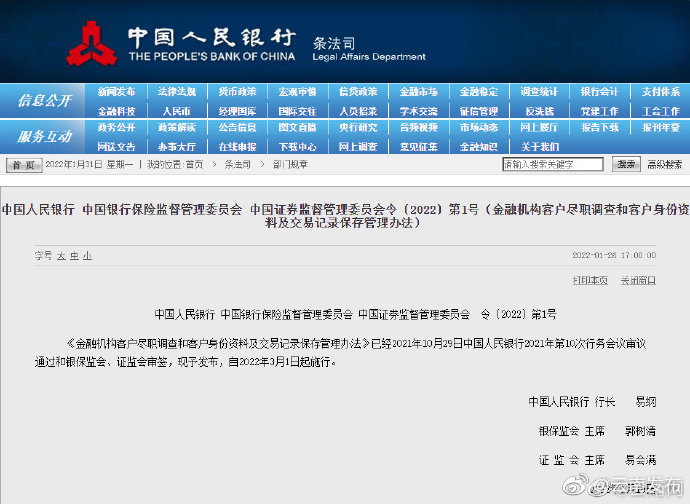Open 金融知识 menu item

tap(479, 147)
